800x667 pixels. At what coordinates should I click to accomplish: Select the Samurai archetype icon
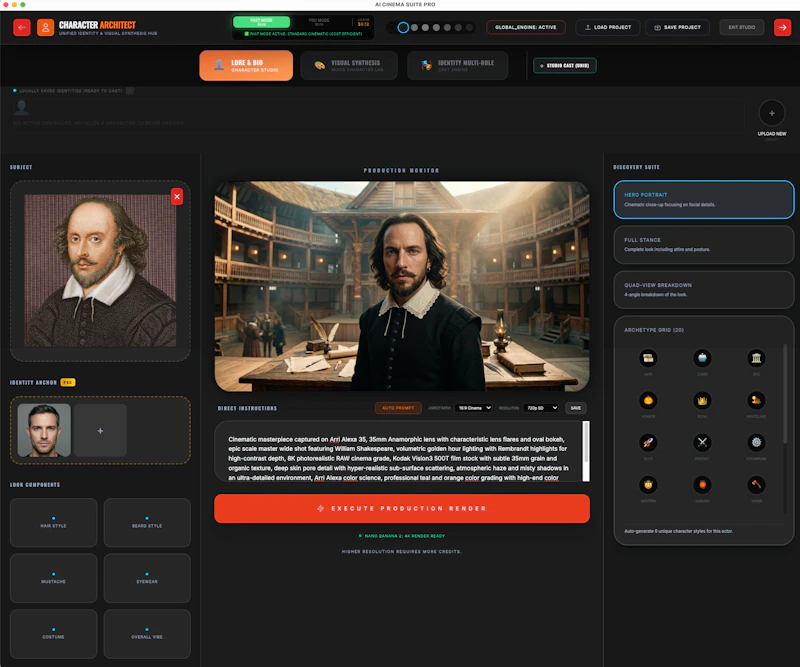tap(702, 484)
